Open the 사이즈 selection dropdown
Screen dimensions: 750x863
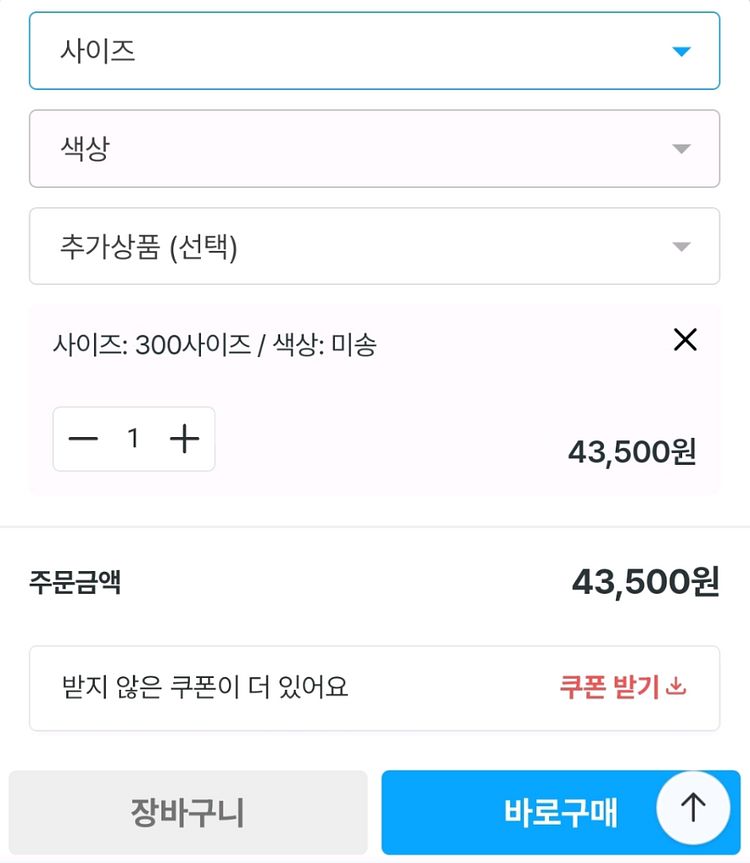pyautogui.click(x=374, y=51)
